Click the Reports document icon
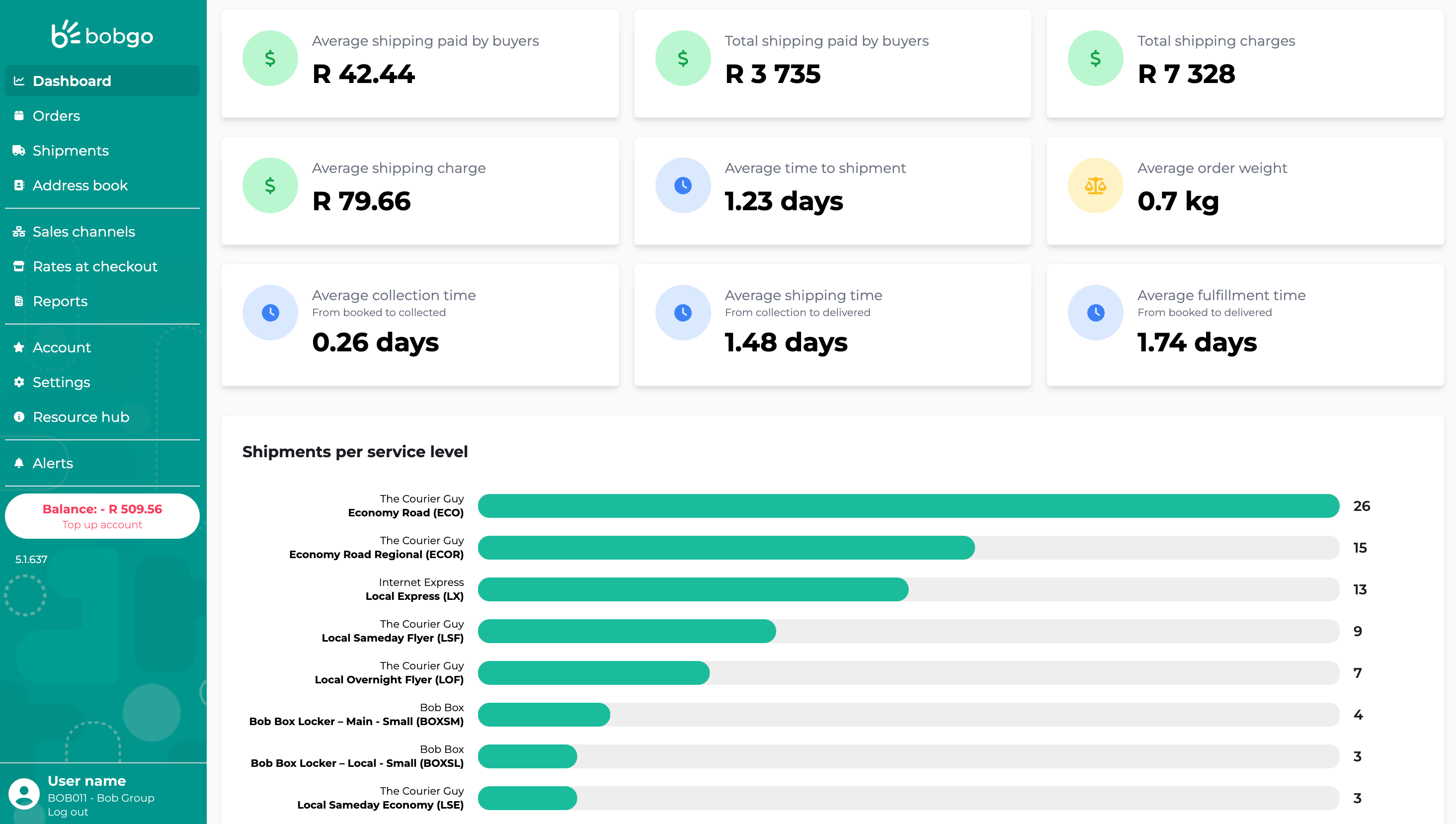1456x824 pixels. [19, 301]
